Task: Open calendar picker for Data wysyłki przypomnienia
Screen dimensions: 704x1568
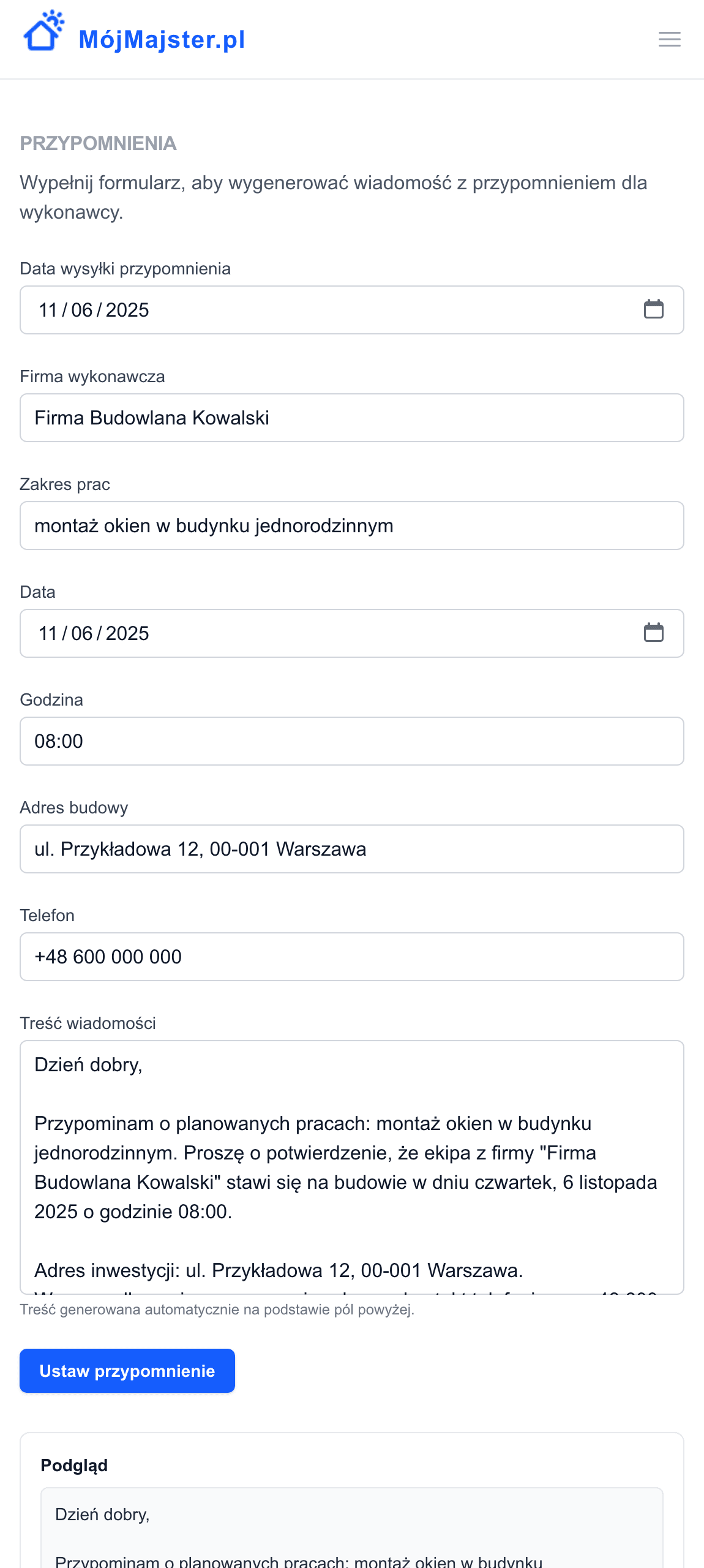Action: pos(653,309)
